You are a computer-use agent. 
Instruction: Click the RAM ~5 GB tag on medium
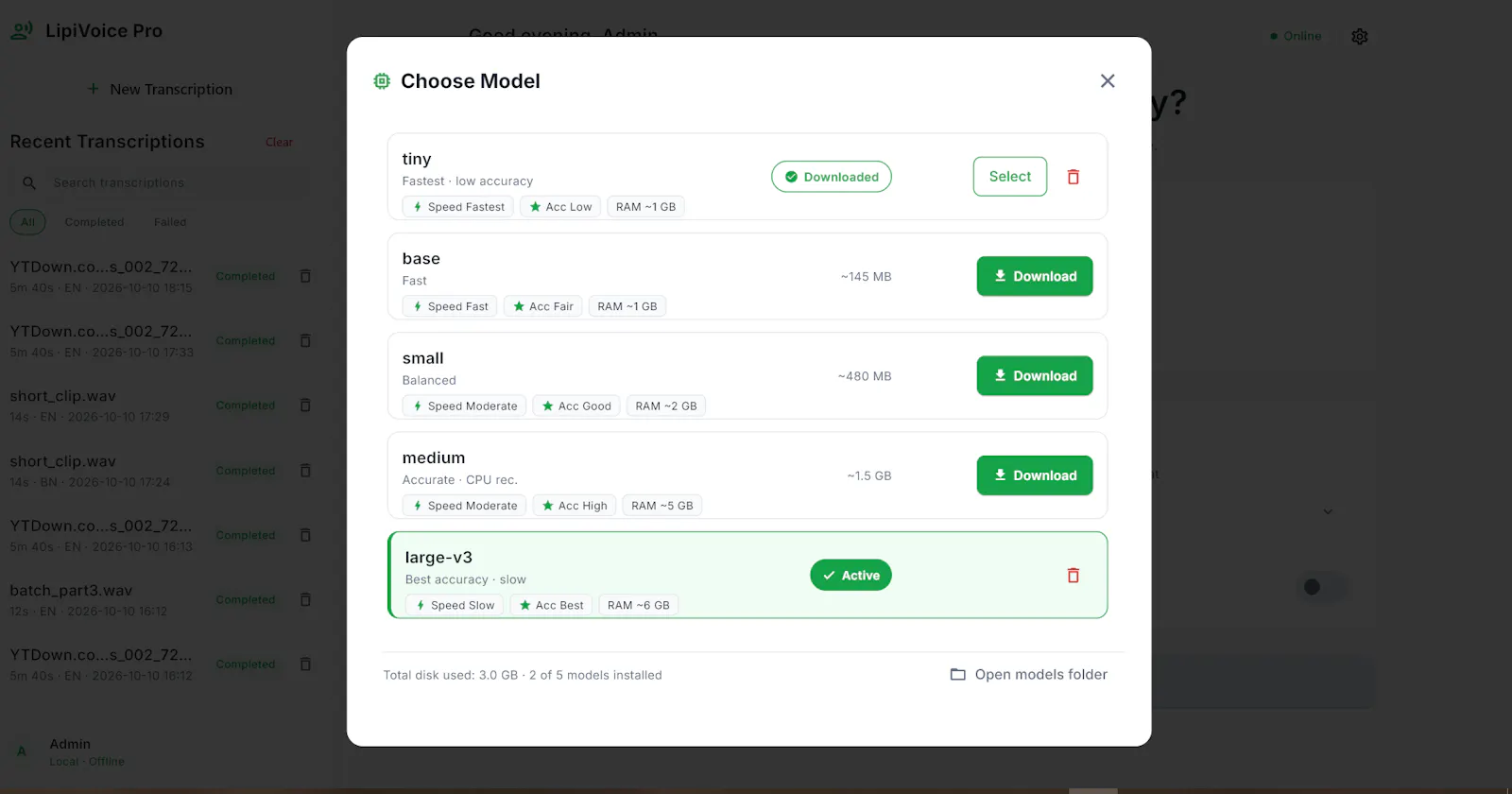tap(661, 506)
